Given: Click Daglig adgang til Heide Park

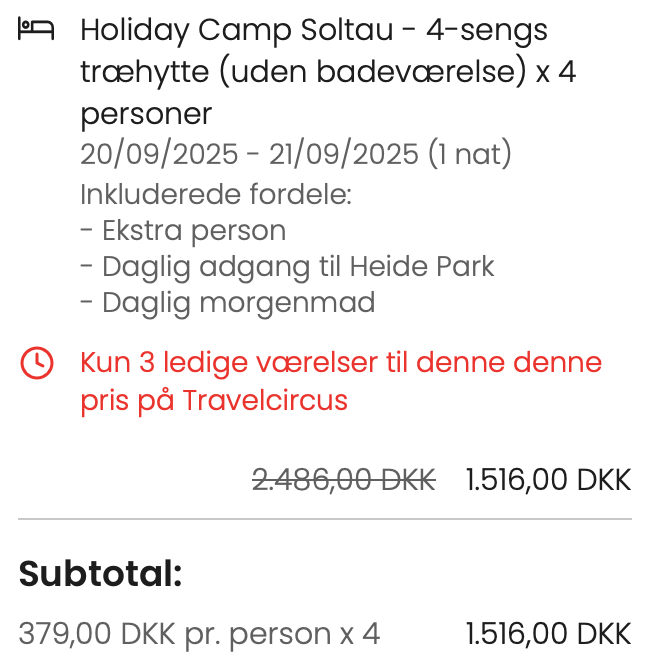Looking at the screenshot, I should (287, 267).
